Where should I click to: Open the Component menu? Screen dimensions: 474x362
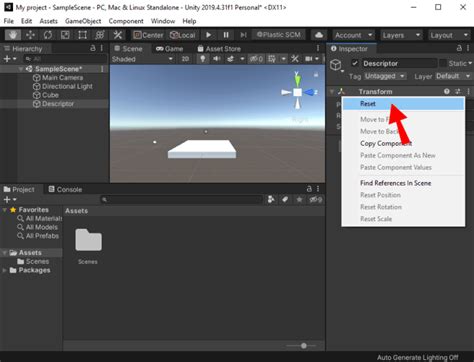tap(126, 21)
